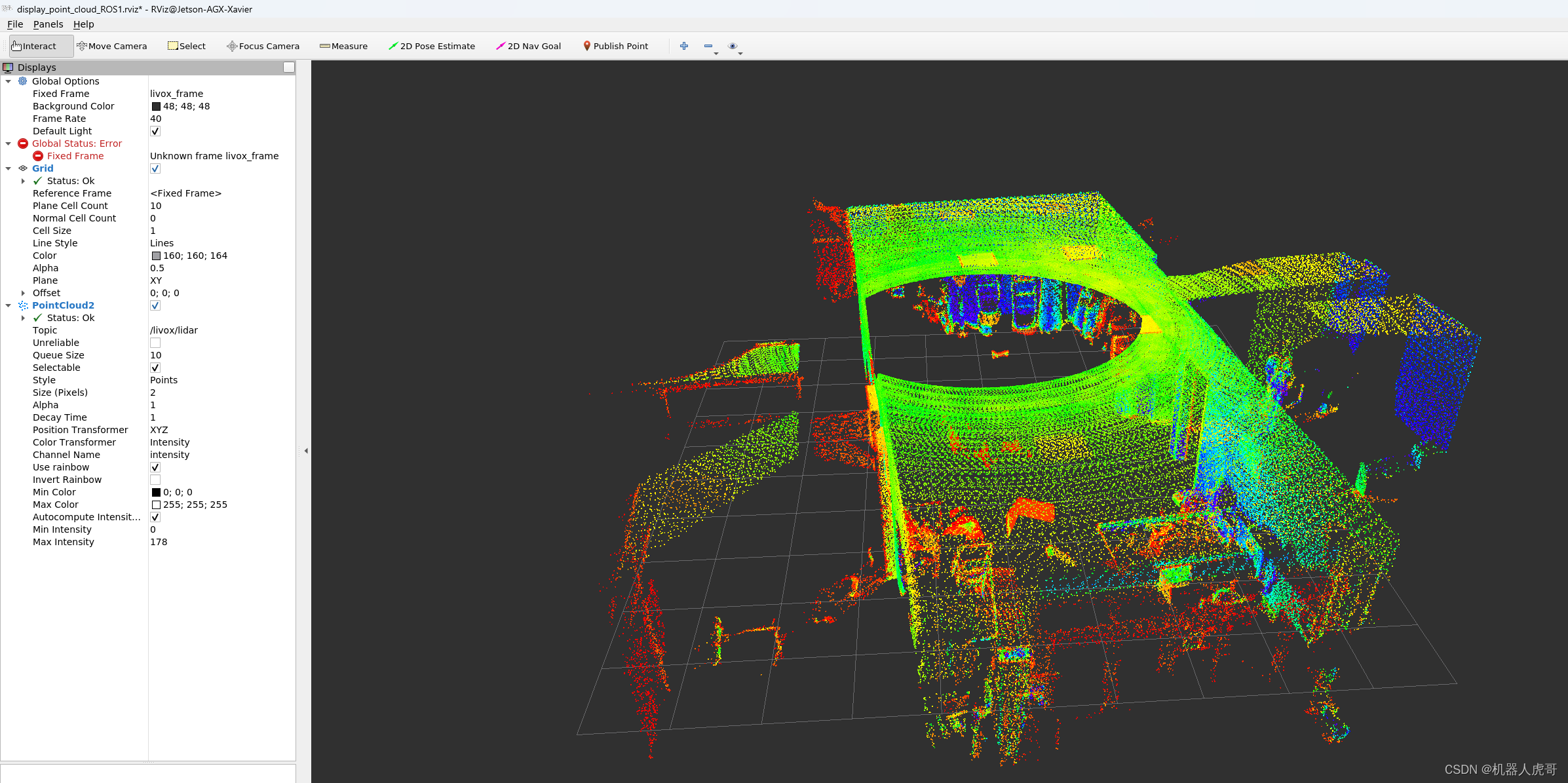Click the Background Color swatch

156,106
